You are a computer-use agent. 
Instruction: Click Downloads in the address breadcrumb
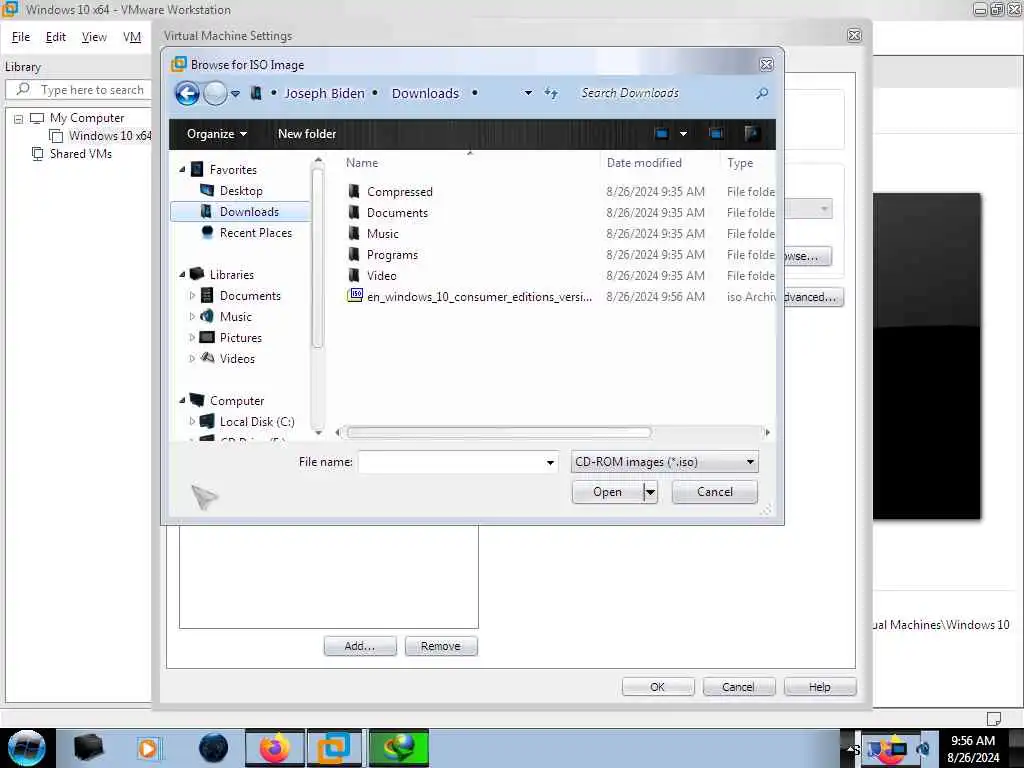(x=425, y=93)
